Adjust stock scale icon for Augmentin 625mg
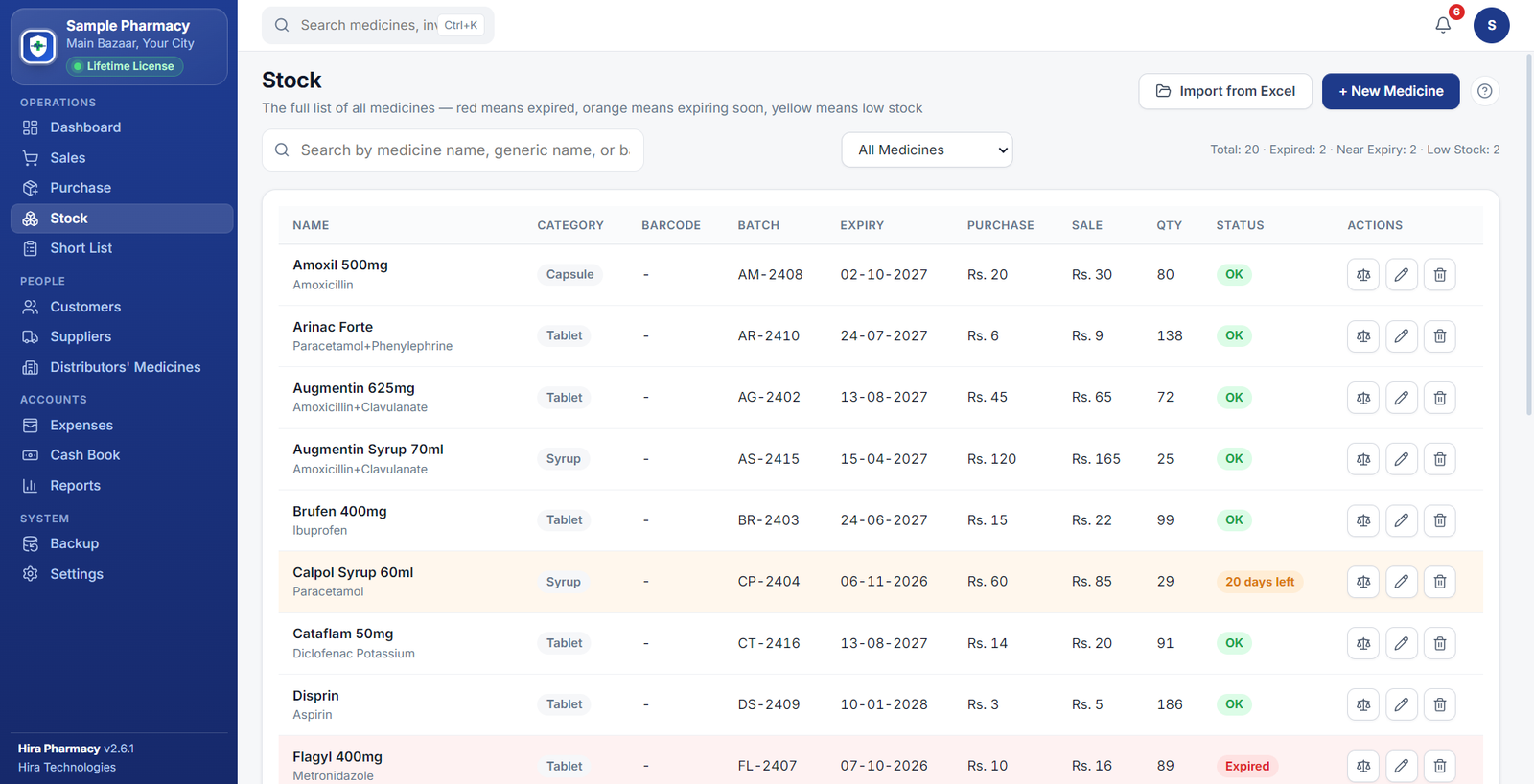1534x784 pixels. [x=1363, y=398]
